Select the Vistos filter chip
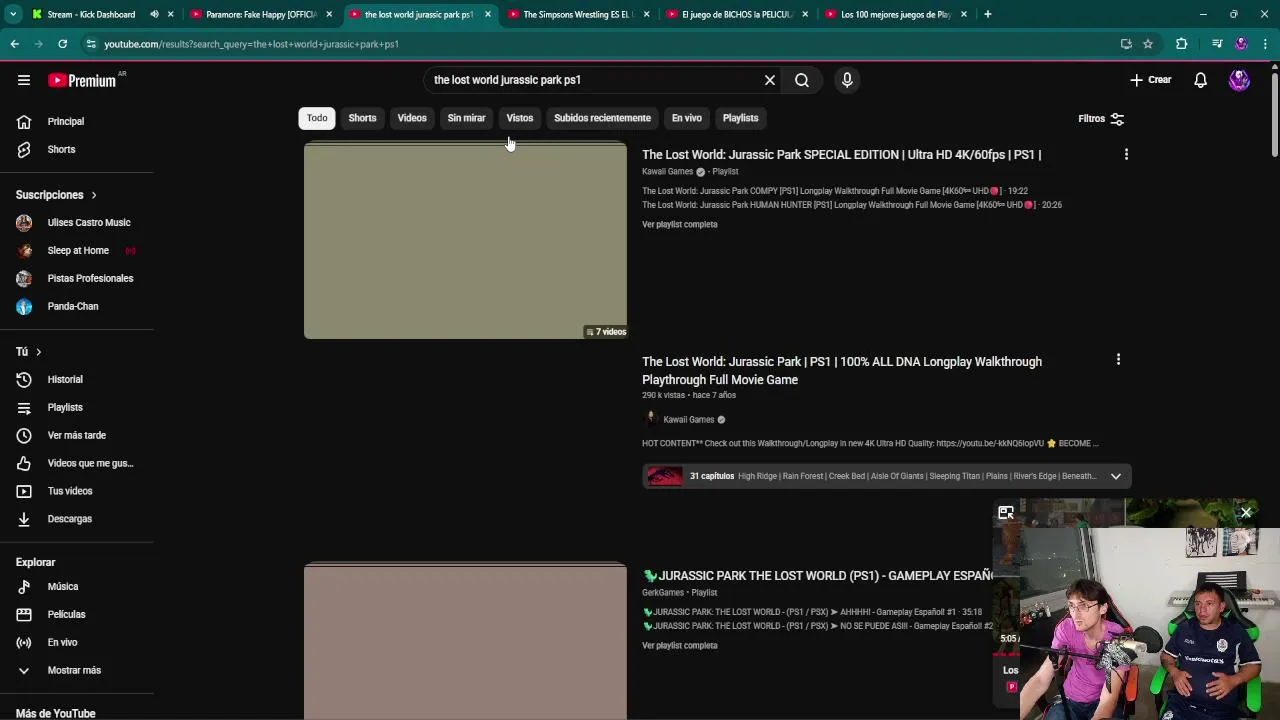Viewport: 1280px width, 720px height. click(520, 118)
